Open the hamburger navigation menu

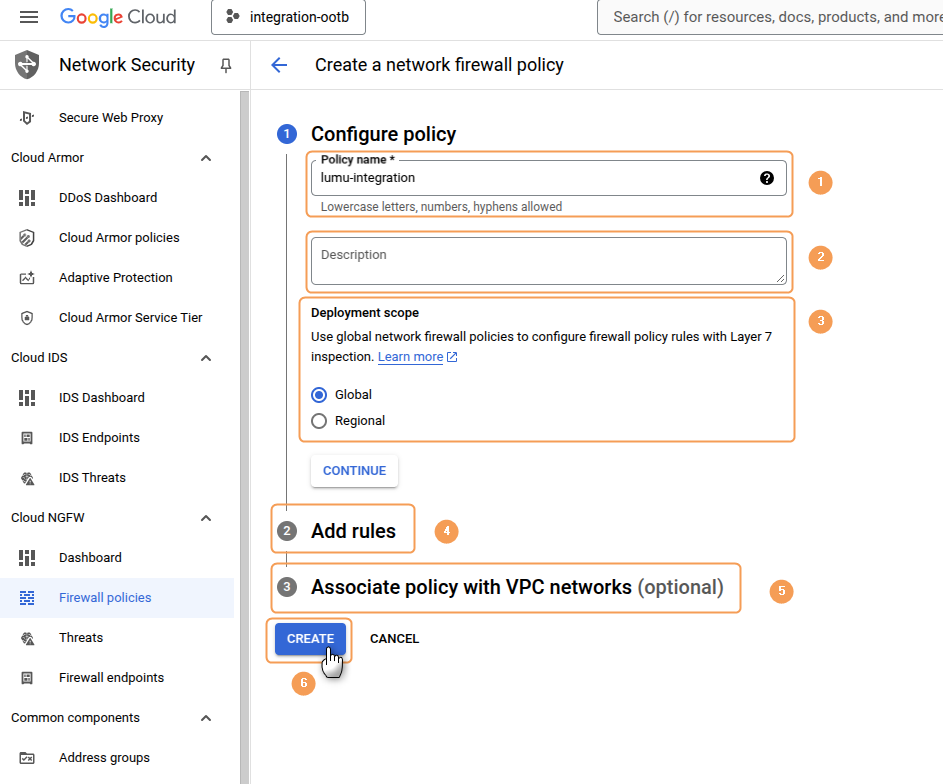[28, 17]
